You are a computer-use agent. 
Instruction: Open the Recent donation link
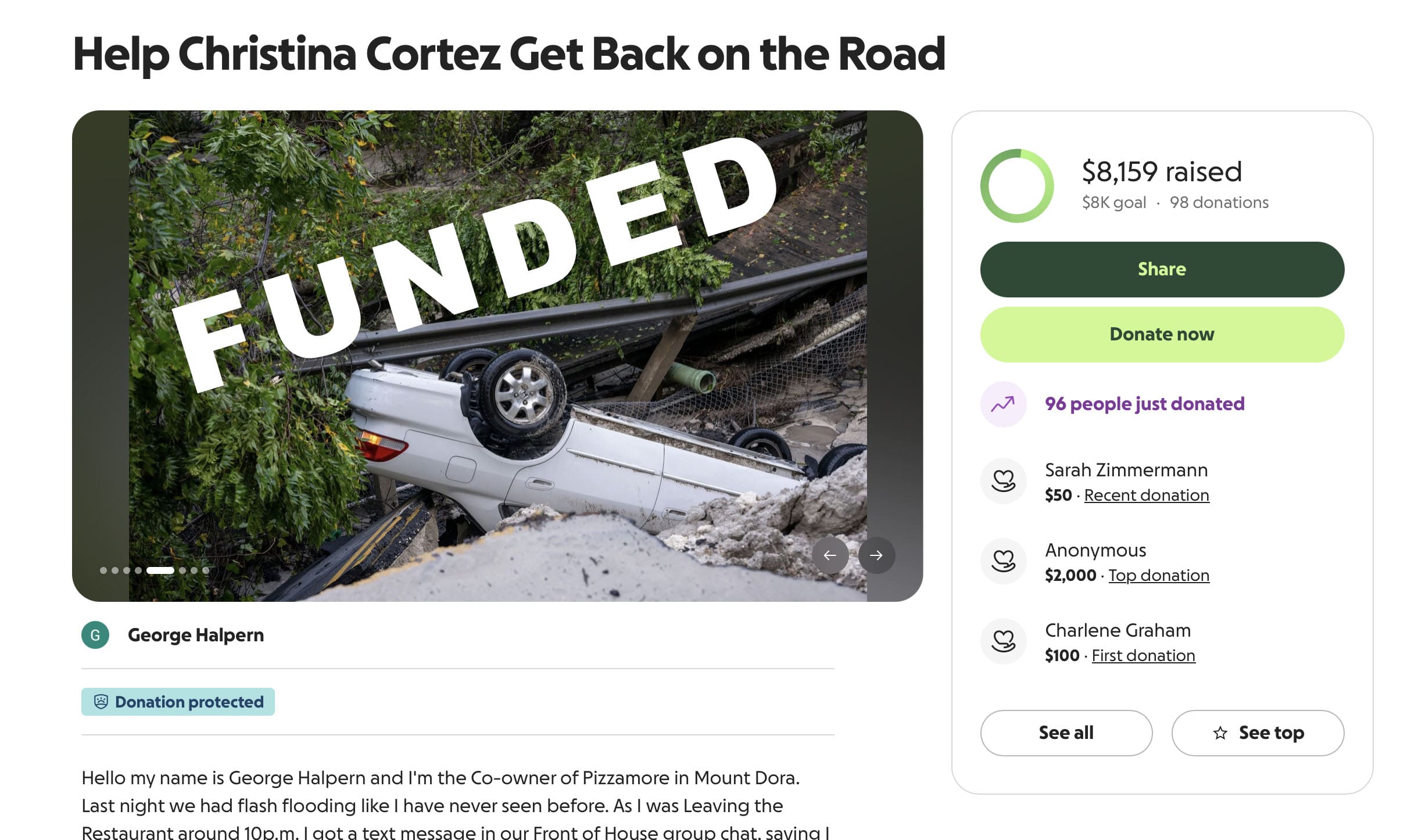(x=1146, y=496)
